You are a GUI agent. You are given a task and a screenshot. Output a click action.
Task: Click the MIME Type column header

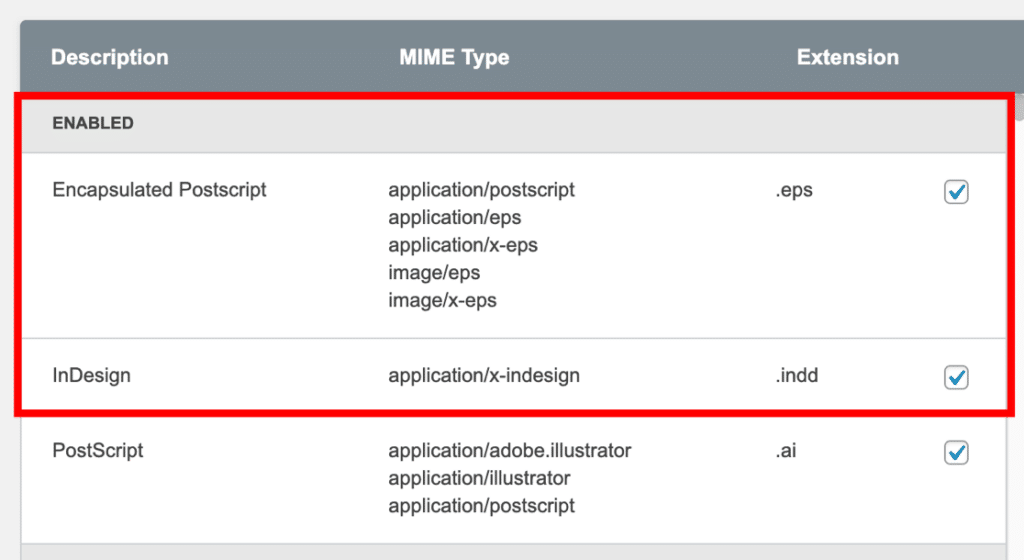[454, 57]
